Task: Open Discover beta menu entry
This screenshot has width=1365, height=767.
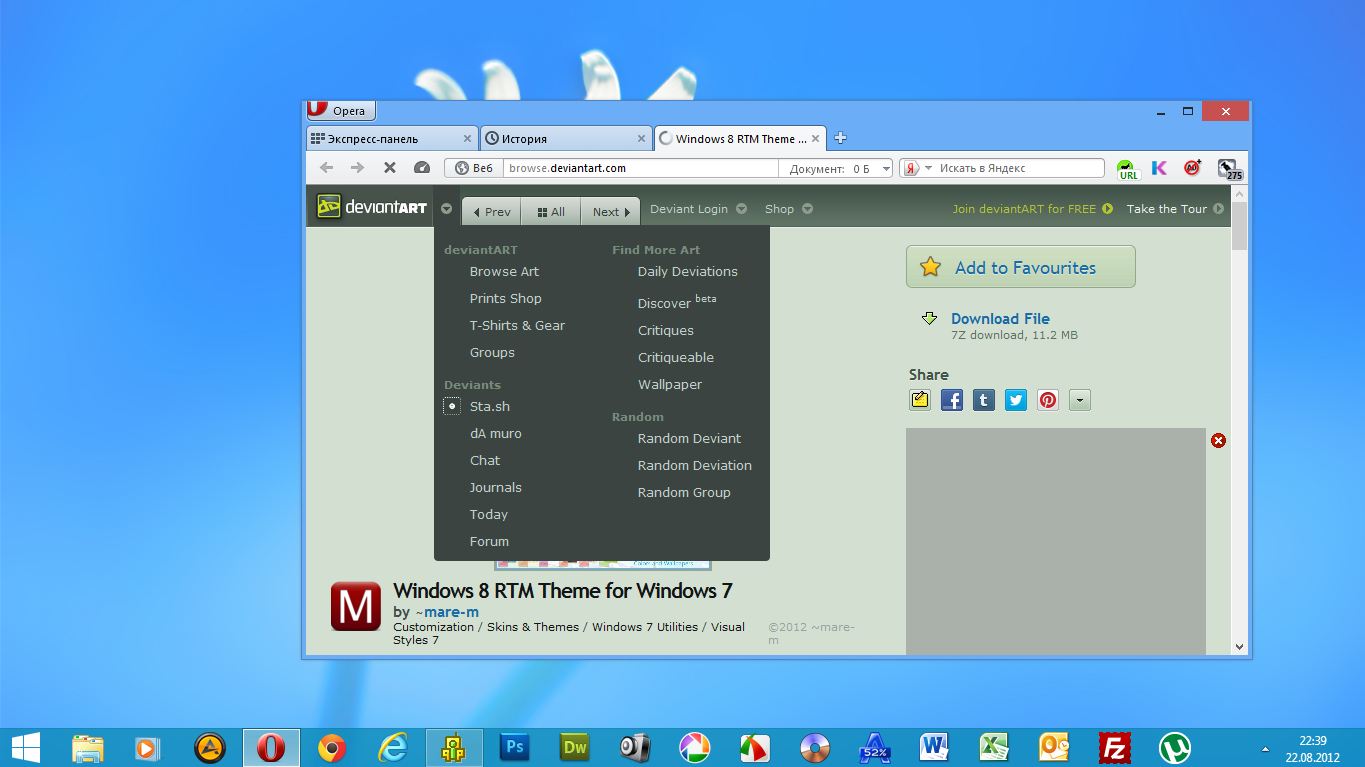Action: [677, 301]
